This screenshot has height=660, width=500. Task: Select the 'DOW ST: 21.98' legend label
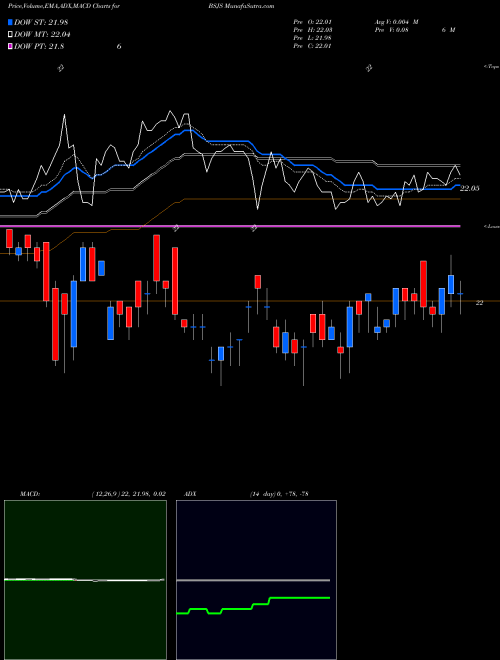[41, 22]
